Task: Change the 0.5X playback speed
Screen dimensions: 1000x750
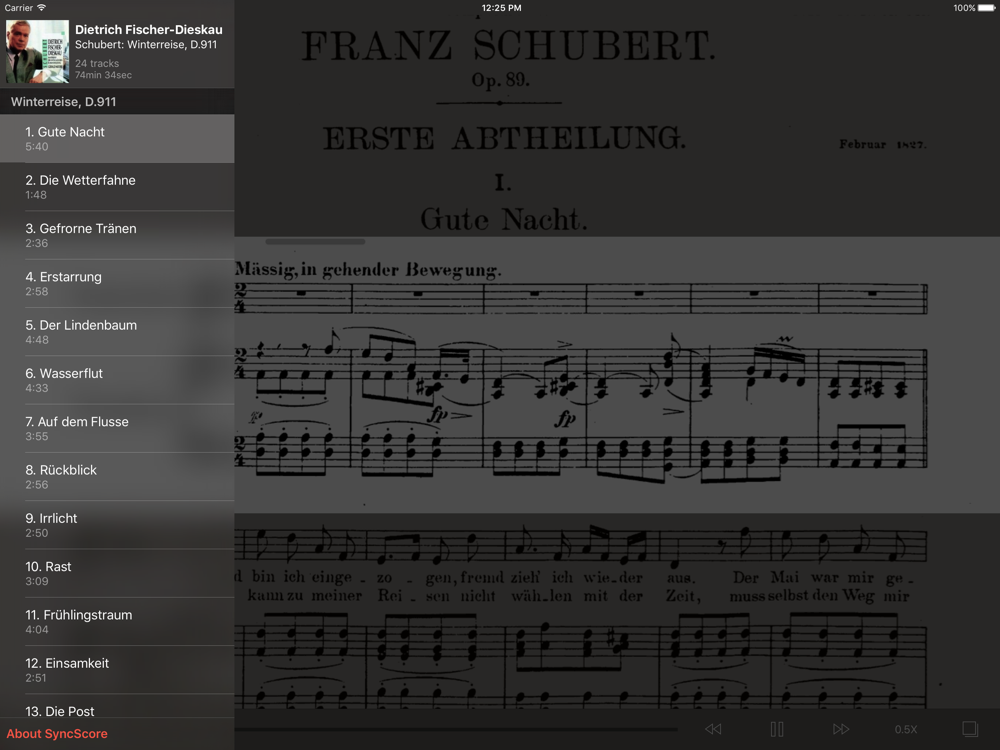Action: pyautogui.click(x=906, y=729)
